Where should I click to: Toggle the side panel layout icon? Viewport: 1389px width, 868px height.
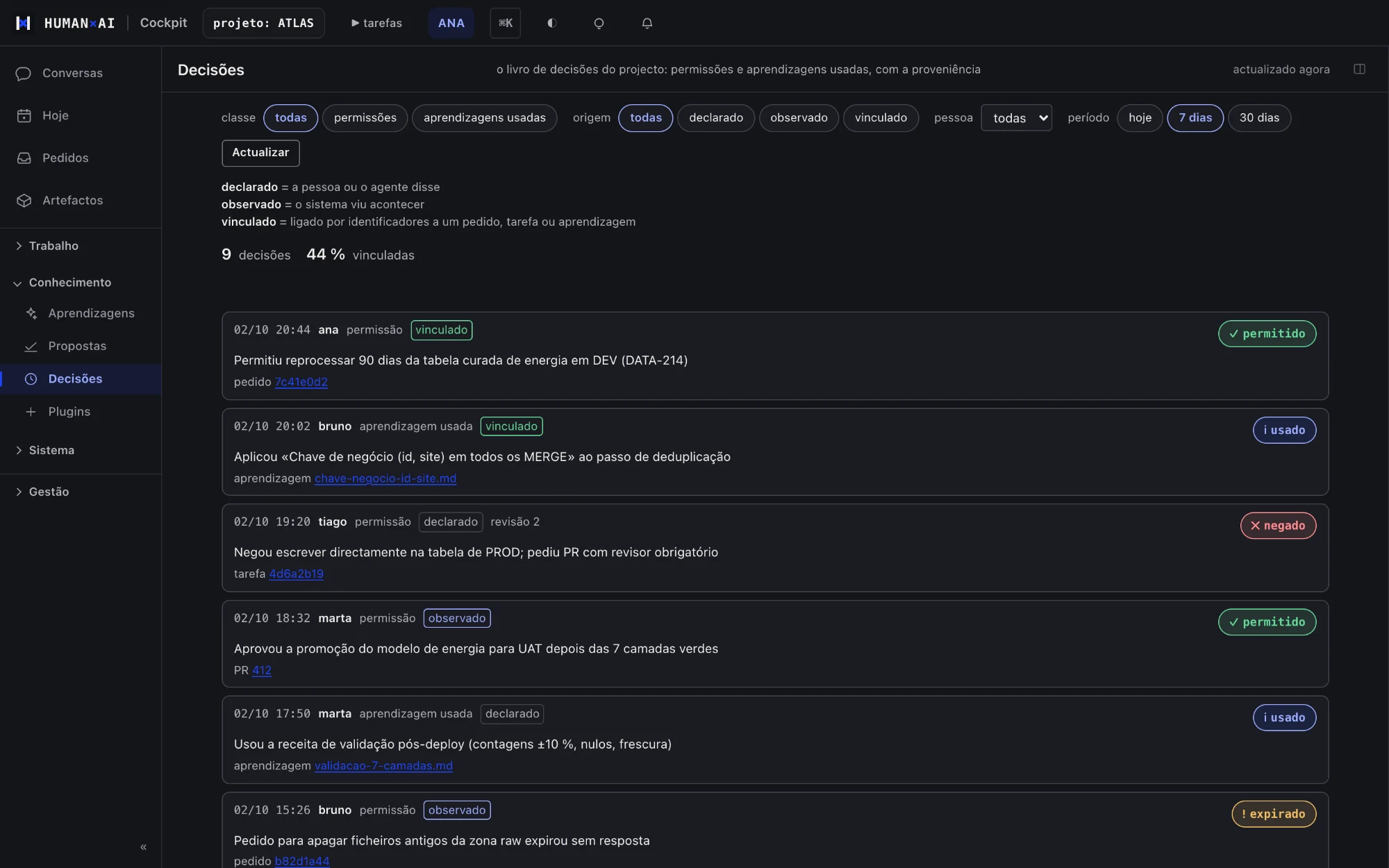[x=1359, y=69]
